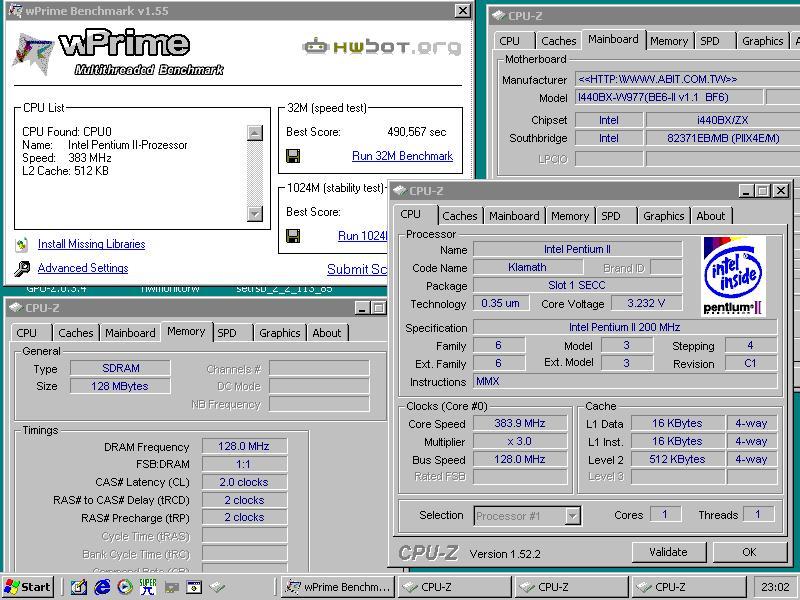This screenshot has width=800, height=600.
Task: Click the memory Size value 128 MBytes
Action: (x=120, y=386)
